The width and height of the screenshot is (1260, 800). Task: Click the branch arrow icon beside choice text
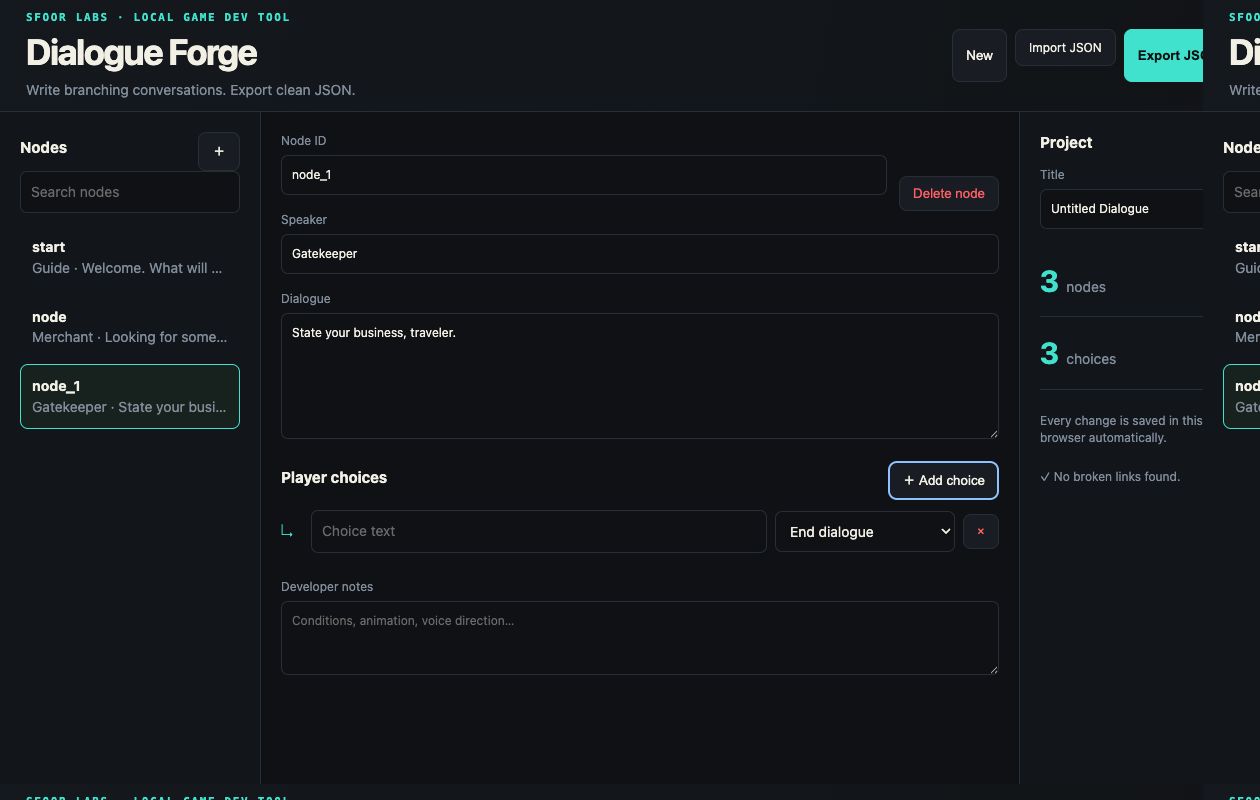coord(287,531)
